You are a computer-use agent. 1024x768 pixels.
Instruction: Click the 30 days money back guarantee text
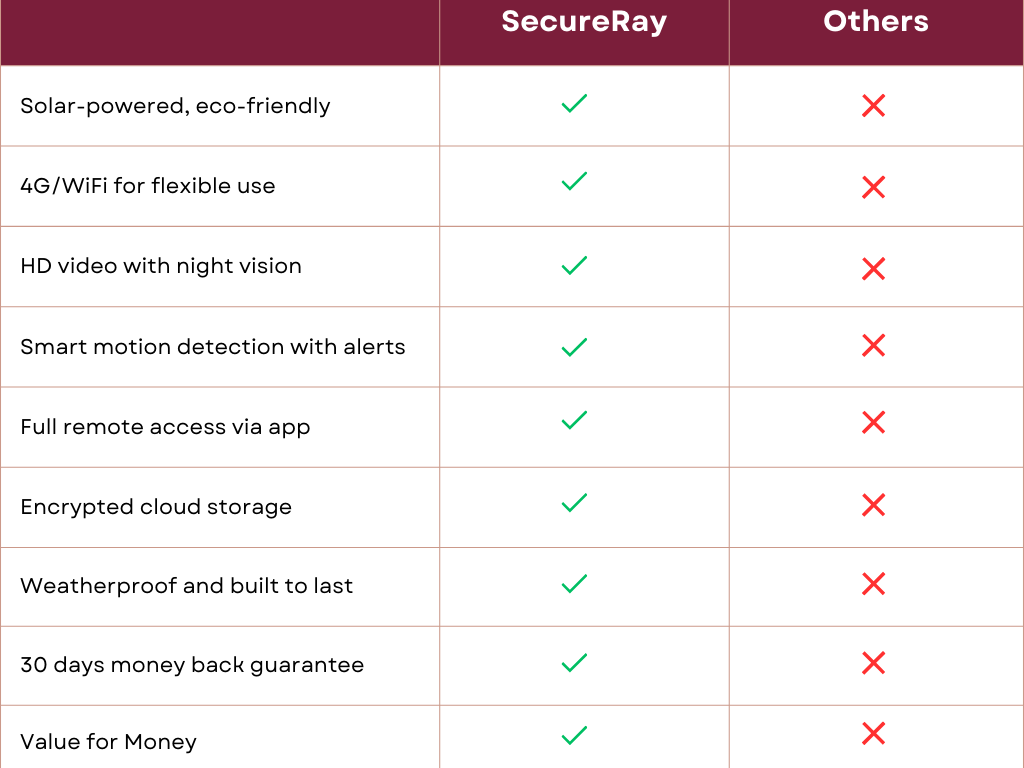coord(192,665)
